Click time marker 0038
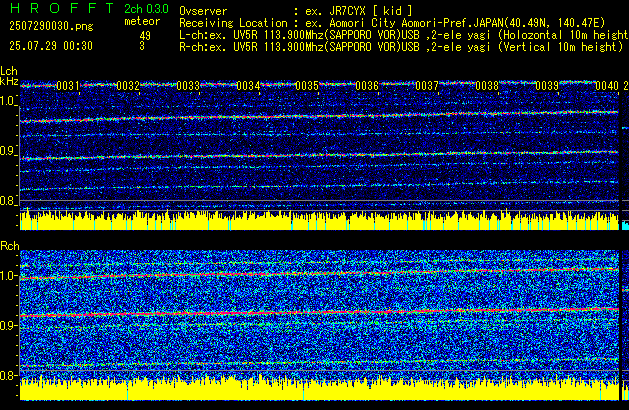Viewport: 629px width, 410px height. tap(487, 86)
